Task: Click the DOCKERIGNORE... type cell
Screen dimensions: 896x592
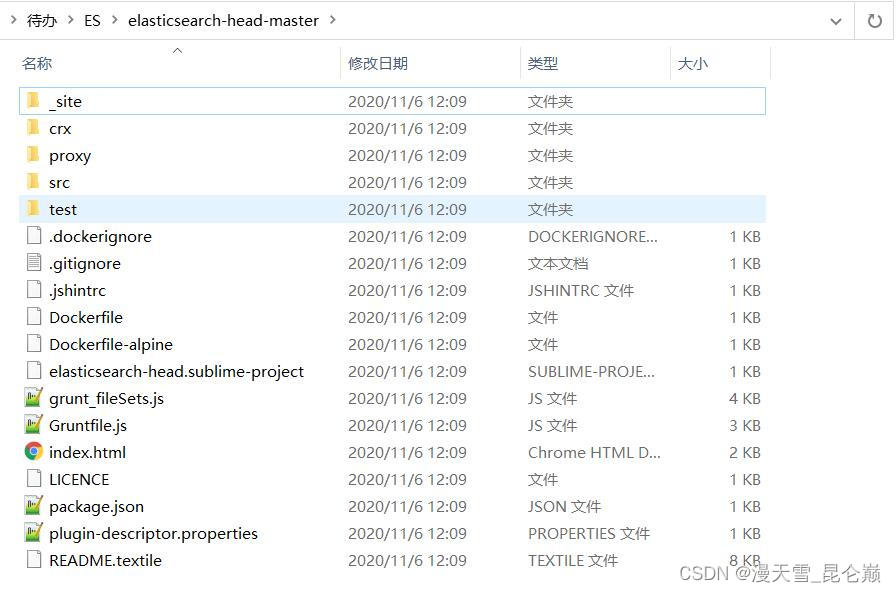Action: 593,237
